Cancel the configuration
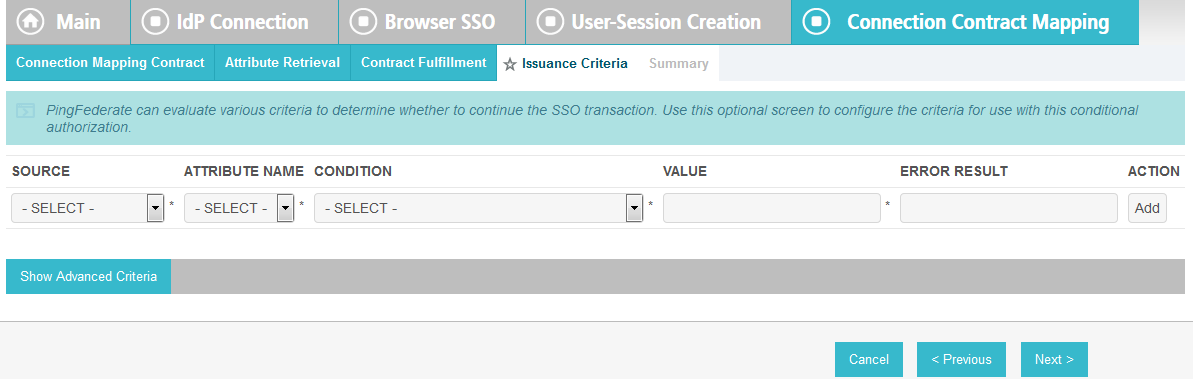The height and width of the screenshot is (379, 1193). tap(869, 359)
